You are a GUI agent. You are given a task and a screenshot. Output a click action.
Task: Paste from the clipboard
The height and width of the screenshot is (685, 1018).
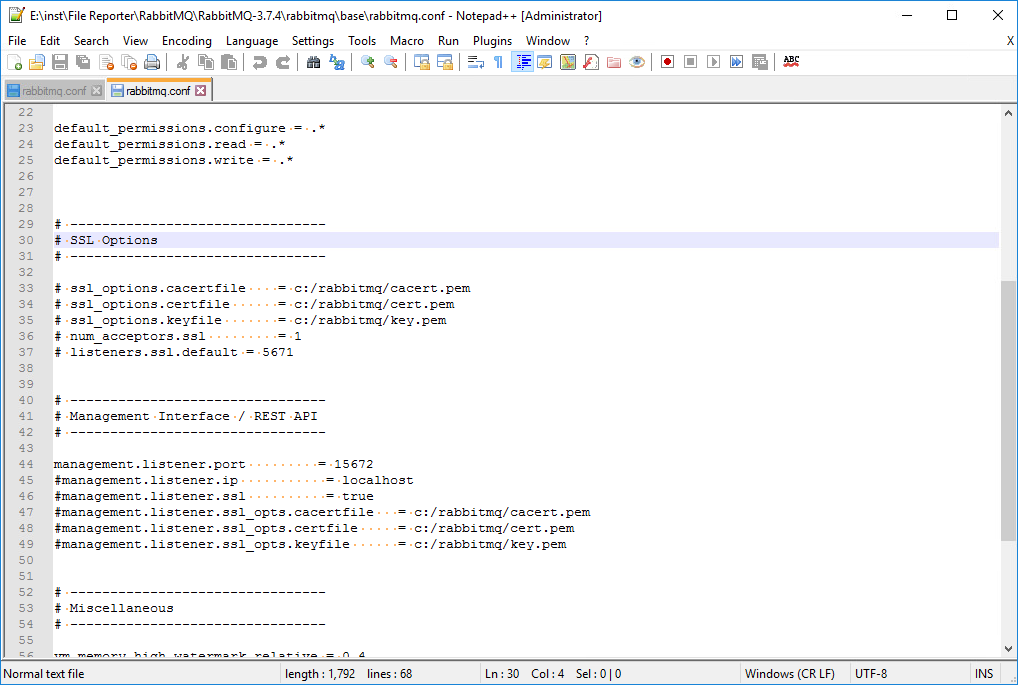(231, 61)
